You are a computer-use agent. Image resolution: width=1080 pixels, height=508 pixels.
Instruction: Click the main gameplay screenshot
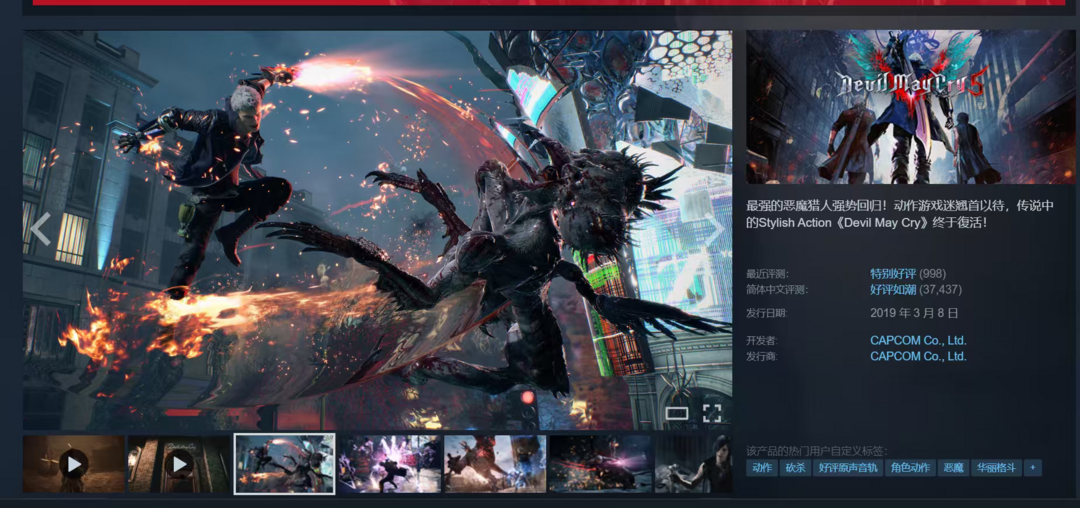[377, 230]
